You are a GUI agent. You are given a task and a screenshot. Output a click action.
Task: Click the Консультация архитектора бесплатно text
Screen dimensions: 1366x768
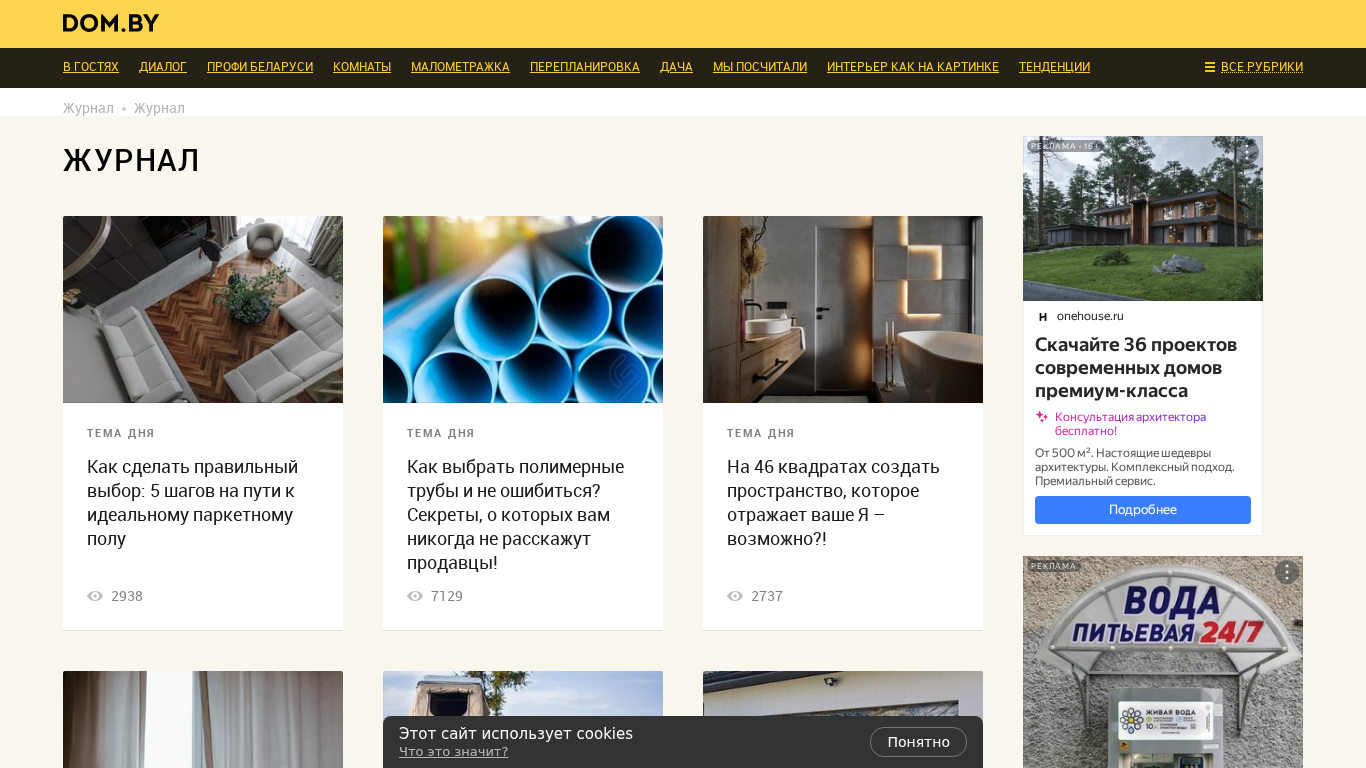(1130, 424)
